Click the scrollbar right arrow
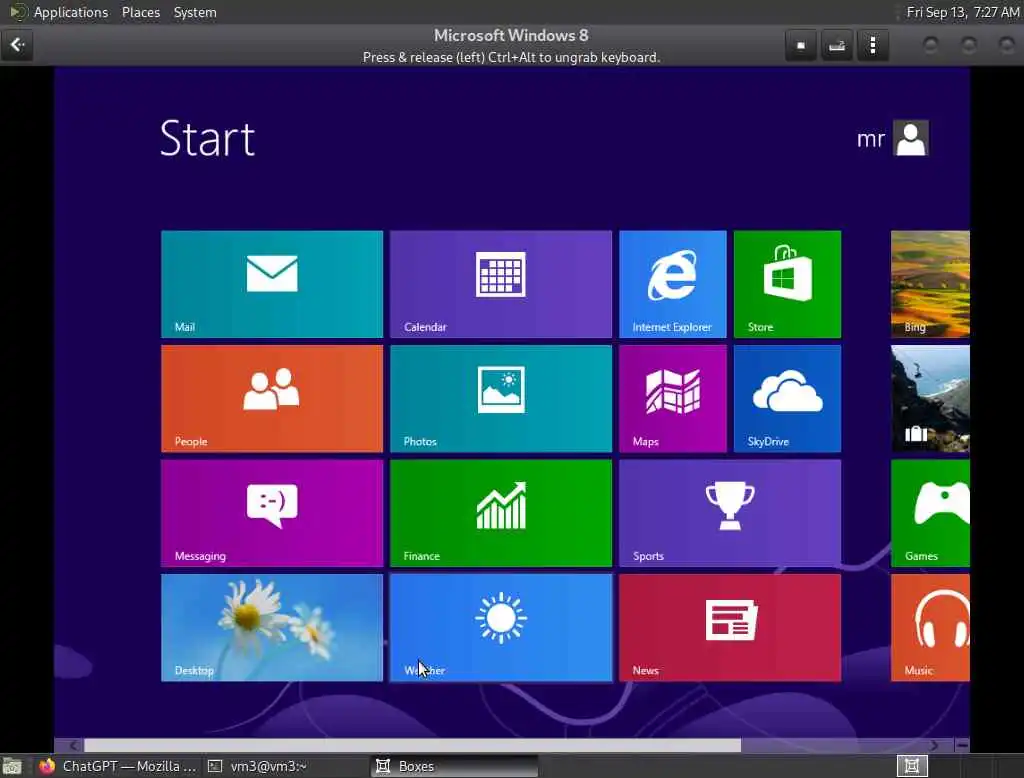 point(934,745)
